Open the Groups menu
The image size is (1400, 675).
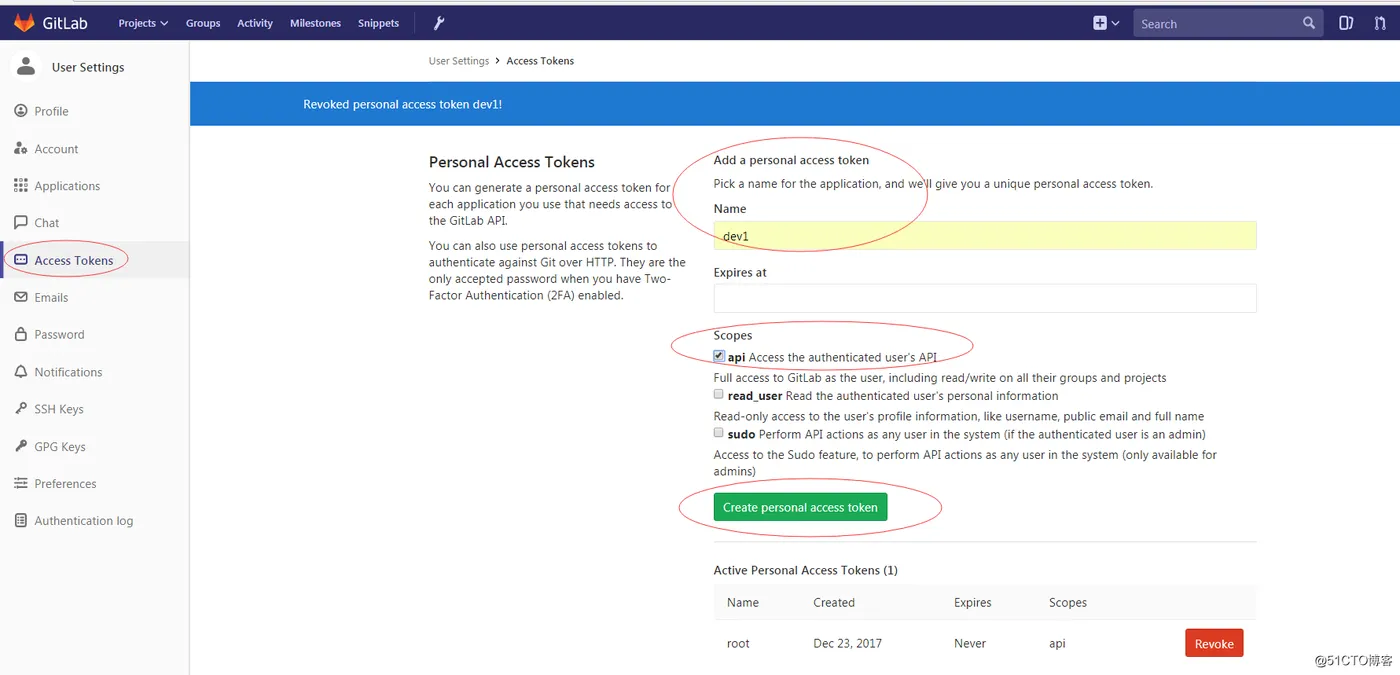(x=203, y=23)
